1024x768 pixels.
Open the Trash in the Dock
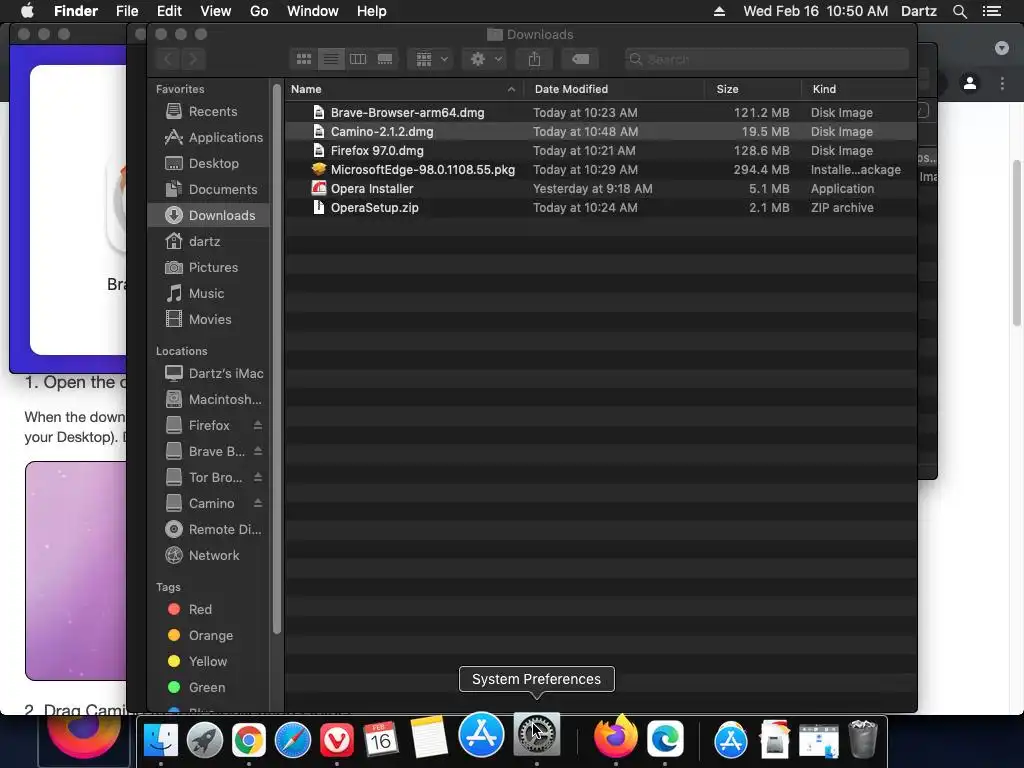(x=863, y=739)
